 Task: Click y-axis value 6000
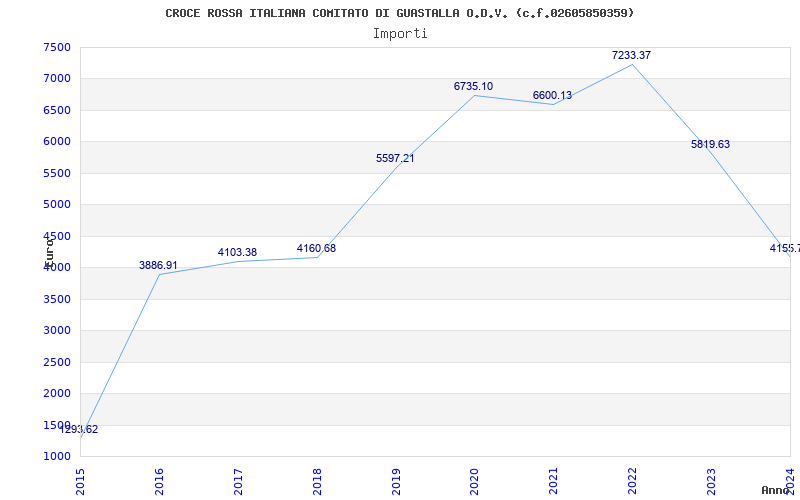click(x=57, y=142)
